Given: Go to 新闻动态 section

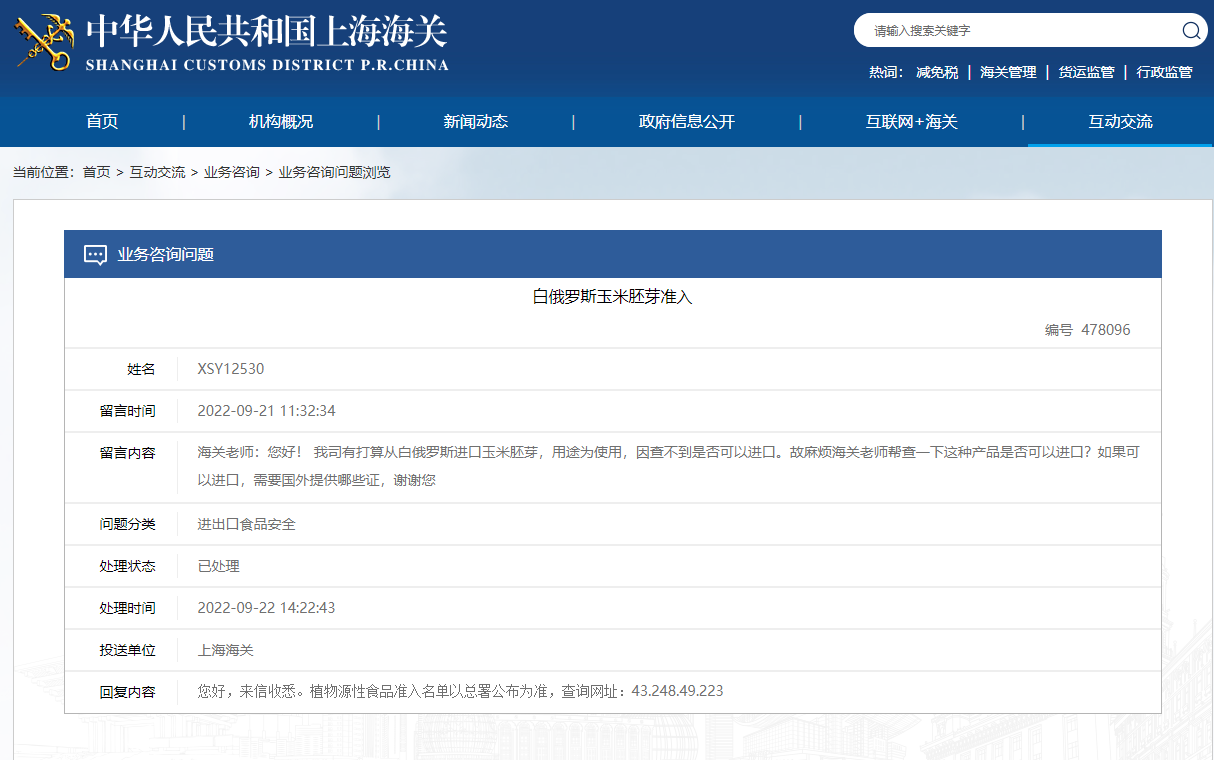Looking at the screenshot, I should 476,122.
